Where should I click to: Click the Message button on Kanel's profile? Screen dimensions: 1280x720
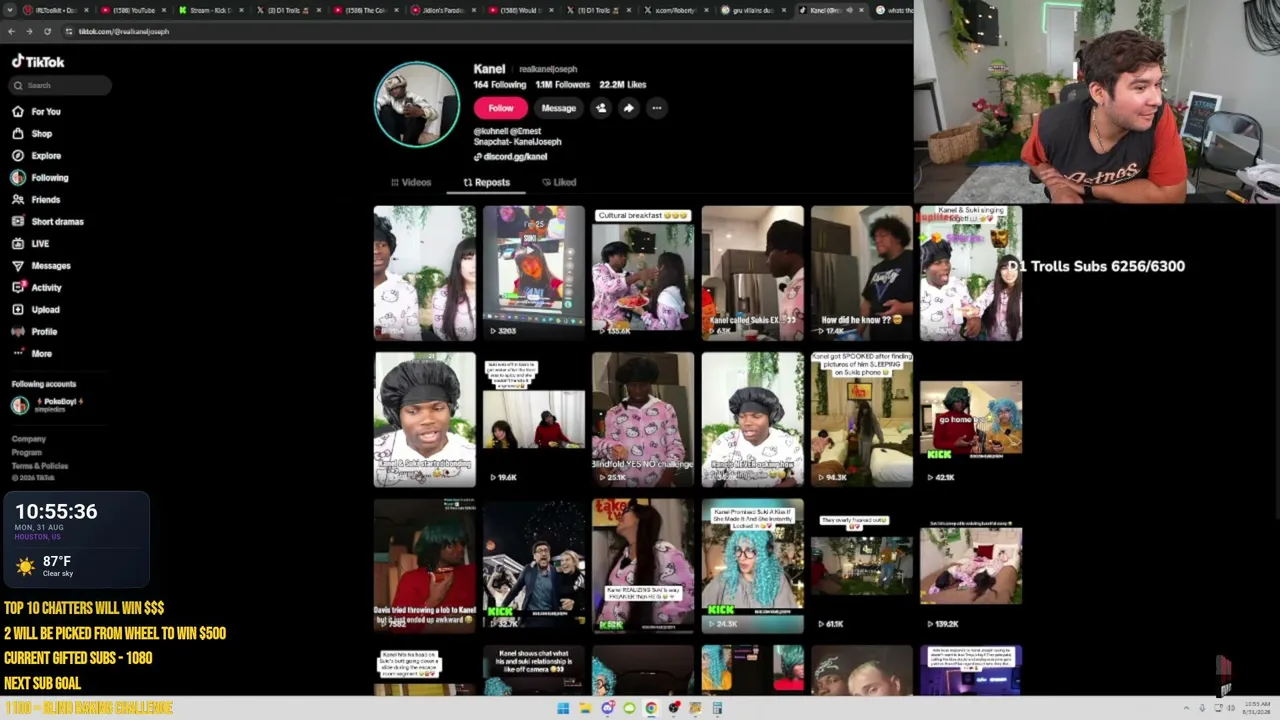pos(559,108)
